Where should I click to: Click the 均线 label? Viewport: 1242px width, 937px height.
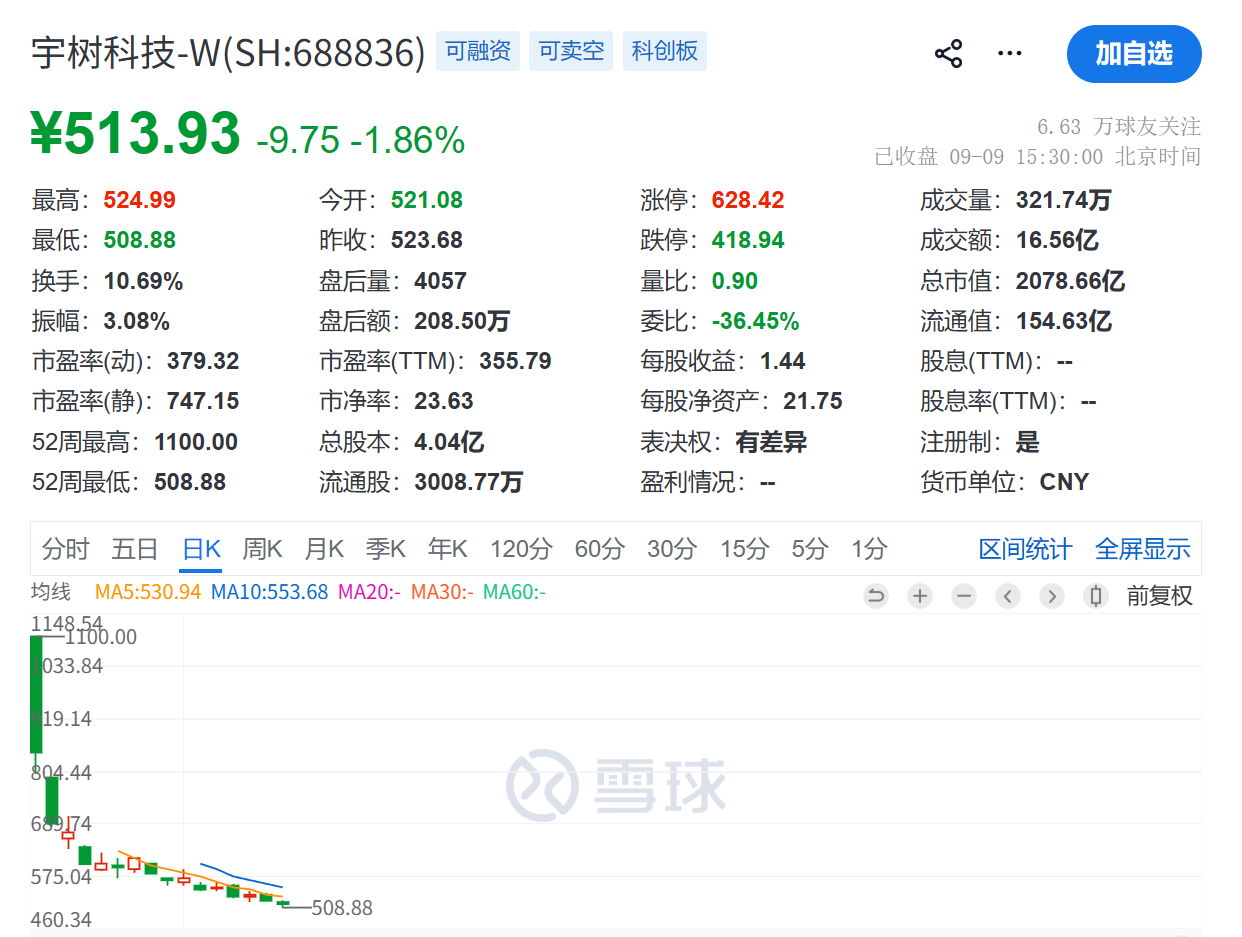(x=51, y=592)
